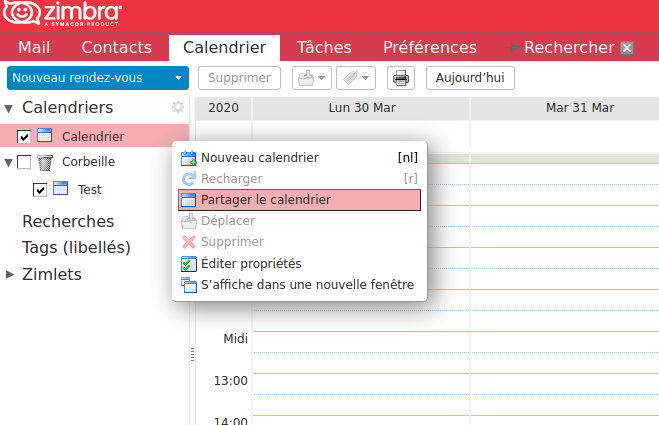Collapse the Calendriers section triangle

coord(8,109)
